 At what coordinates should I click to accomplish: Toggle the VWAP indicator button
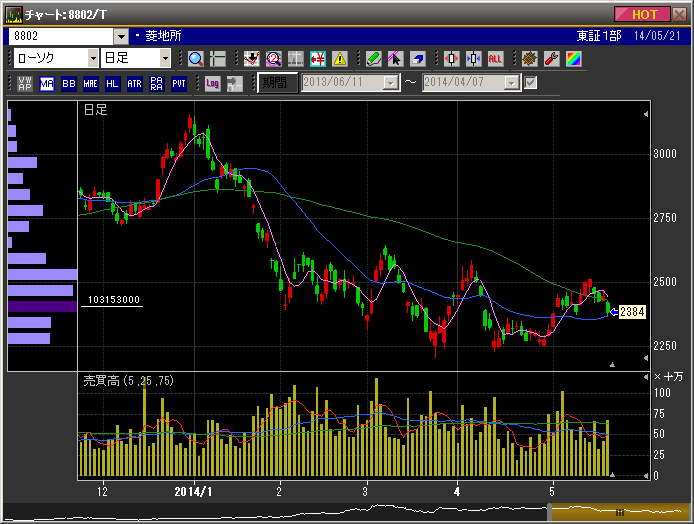point(25,83)
